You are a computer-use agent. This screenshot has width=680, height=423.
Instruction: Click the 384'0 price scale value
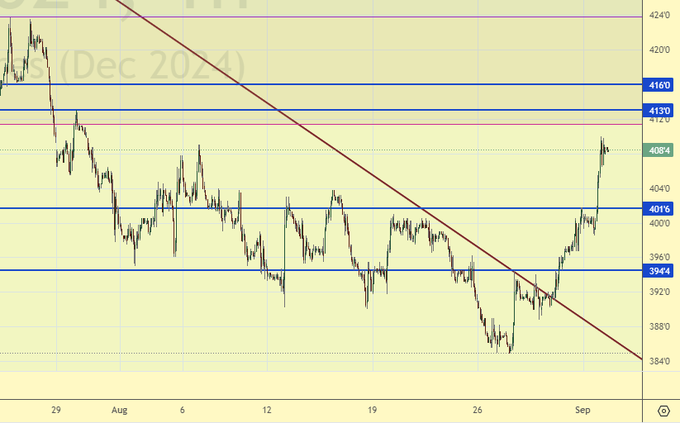click(660, 361)
